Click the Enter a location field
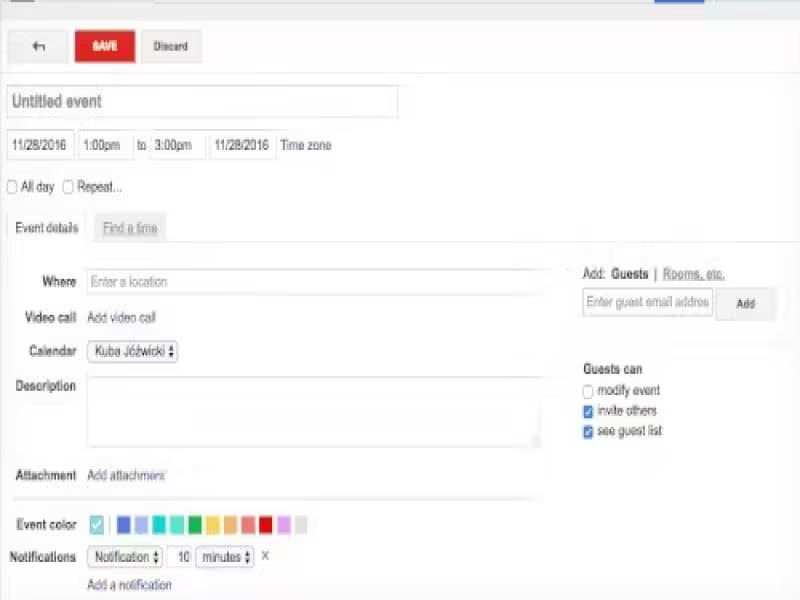 click(316, 282)
